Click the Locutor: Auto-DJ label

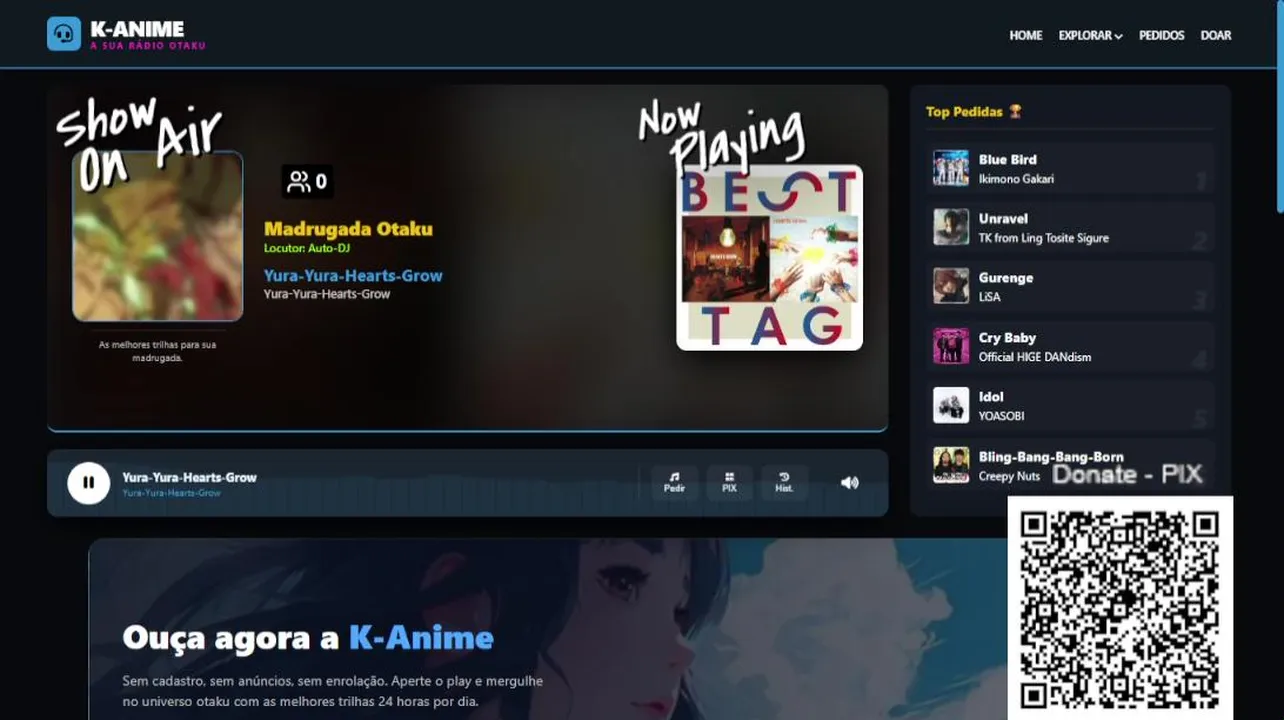307,248
